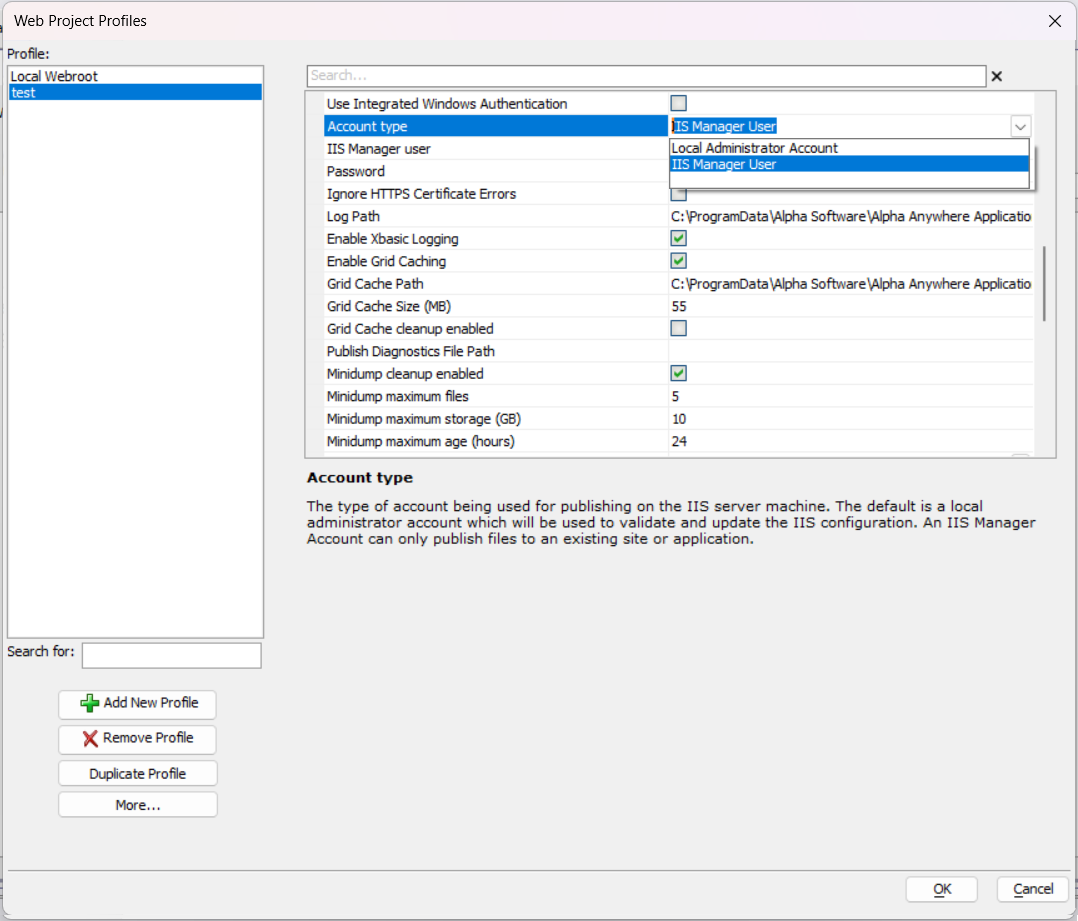Click the Log Path label
The image size is (1078, 921).
tap(353, 217)
